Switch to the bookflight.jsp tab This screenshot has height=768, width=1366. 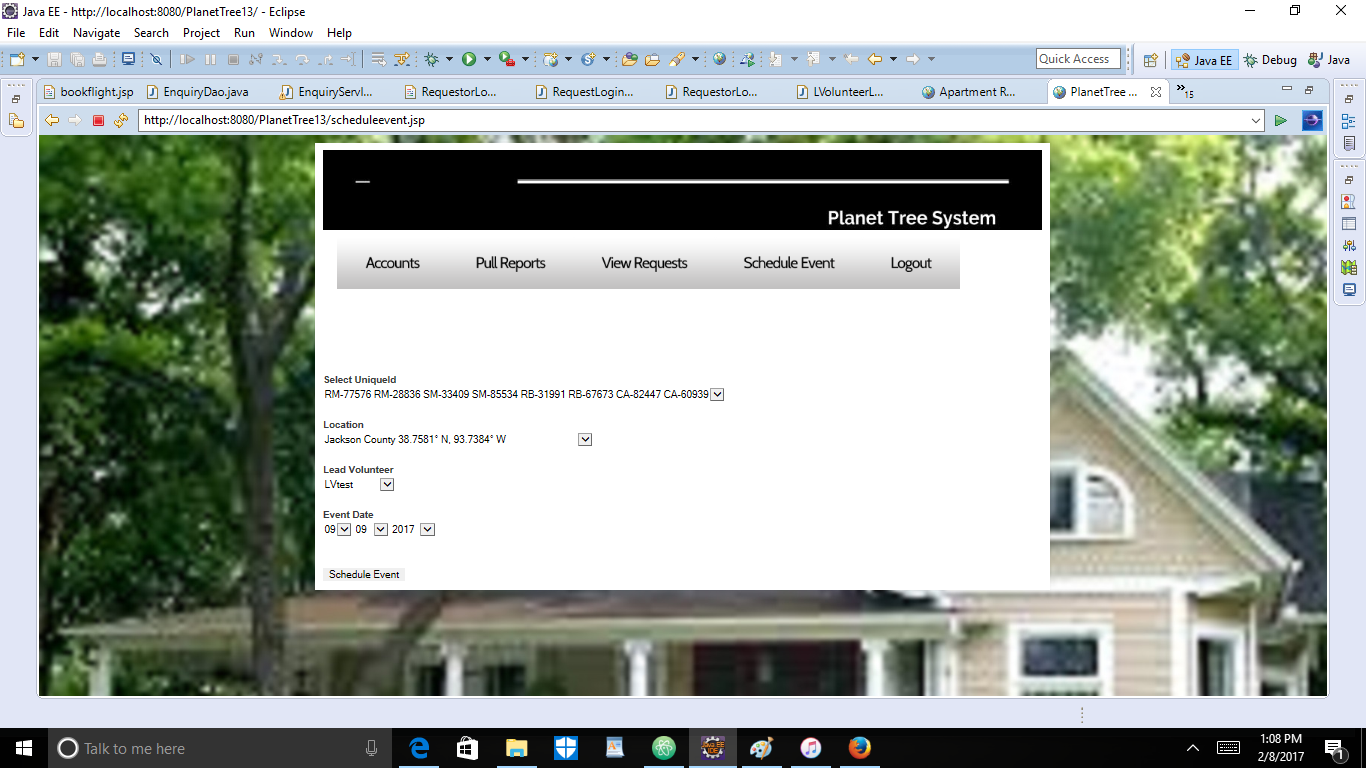point(88,92)
